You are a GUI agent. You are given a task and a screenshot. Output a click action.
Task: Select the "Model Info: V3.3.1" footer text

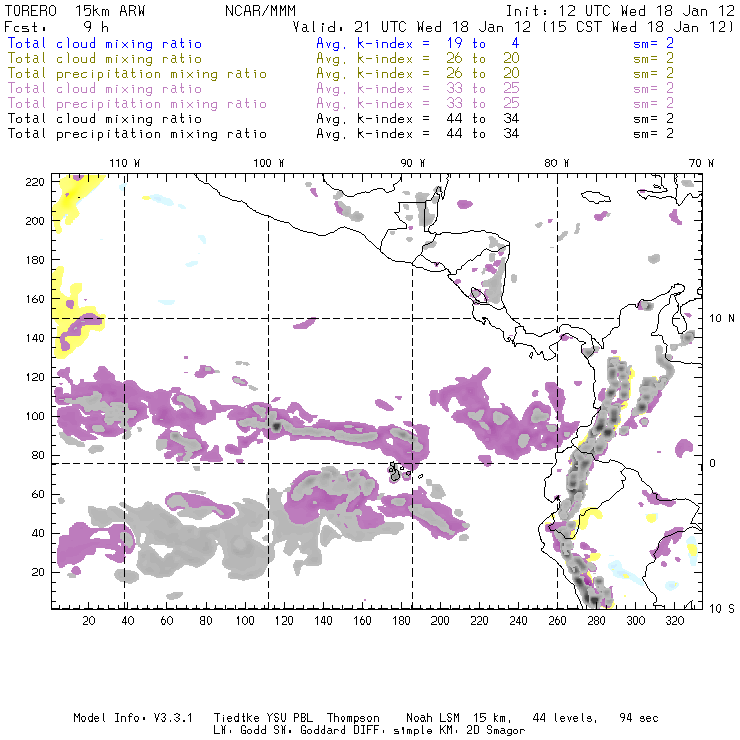[133, 718]
